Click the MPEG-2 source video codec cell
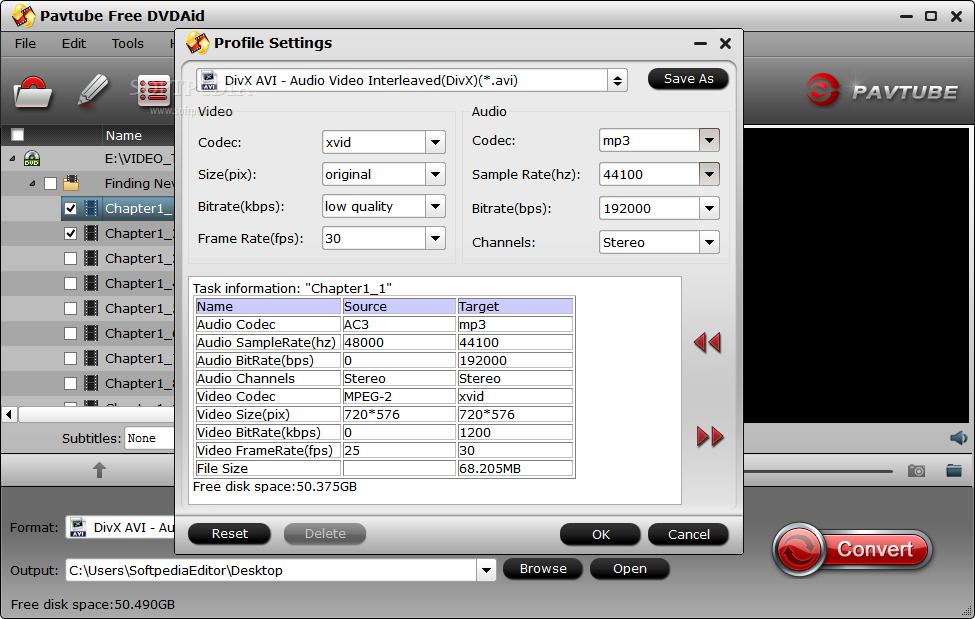Image resolution: width=975 pixels, height=619 pixels. click(x=399, y=396)
